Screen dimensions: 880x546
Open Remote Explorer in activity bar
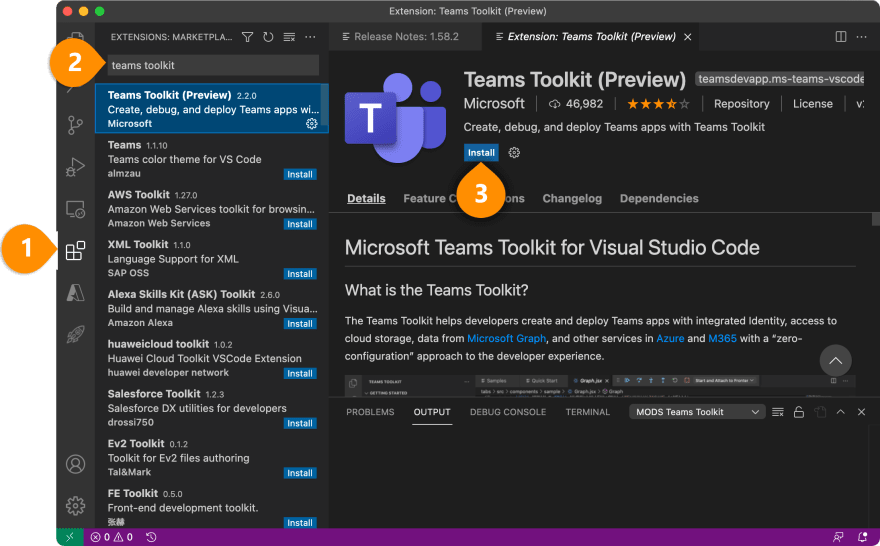click(x=75, y=209)
